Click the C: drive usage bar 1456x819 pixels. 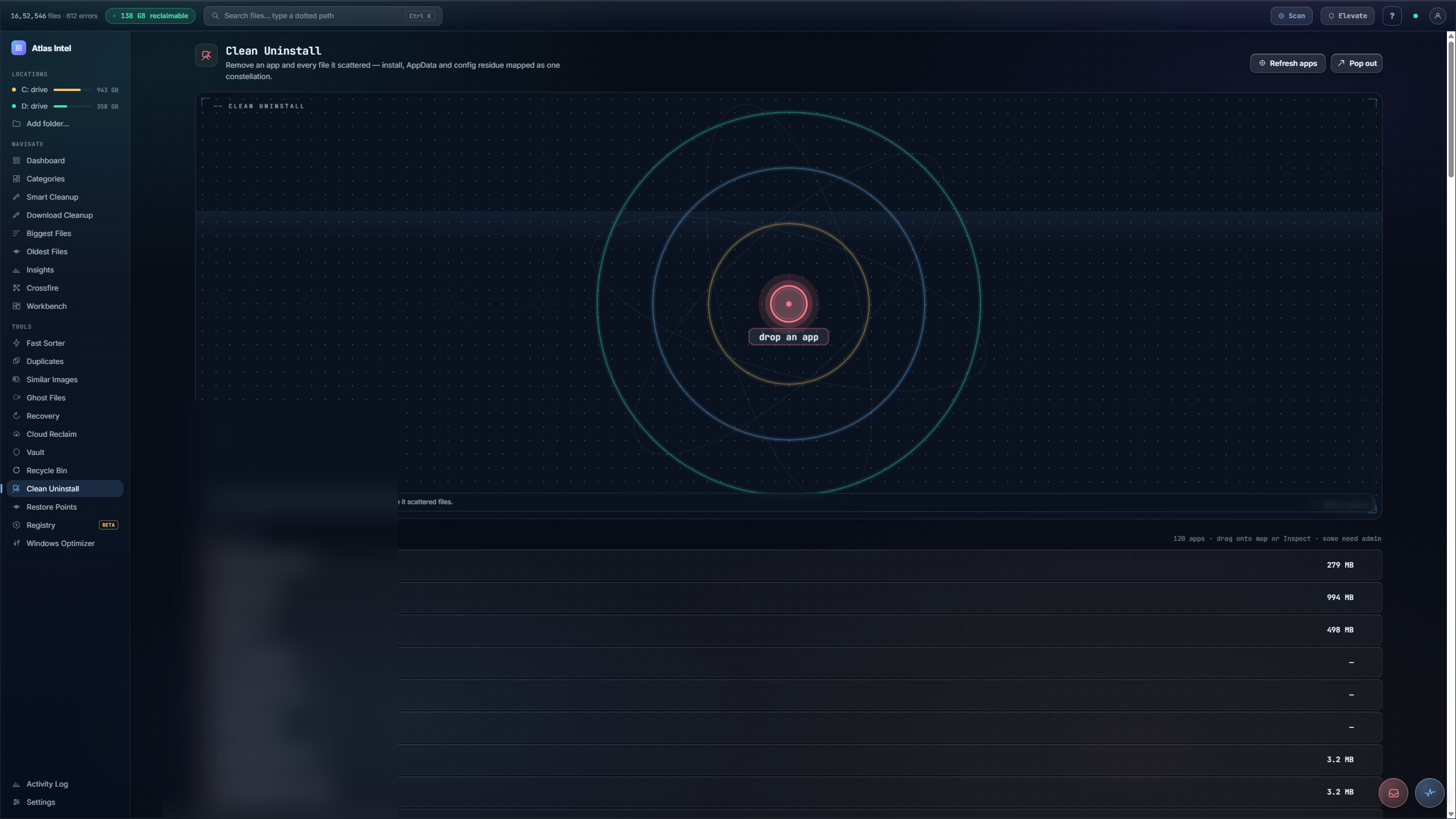pos(72,90)
